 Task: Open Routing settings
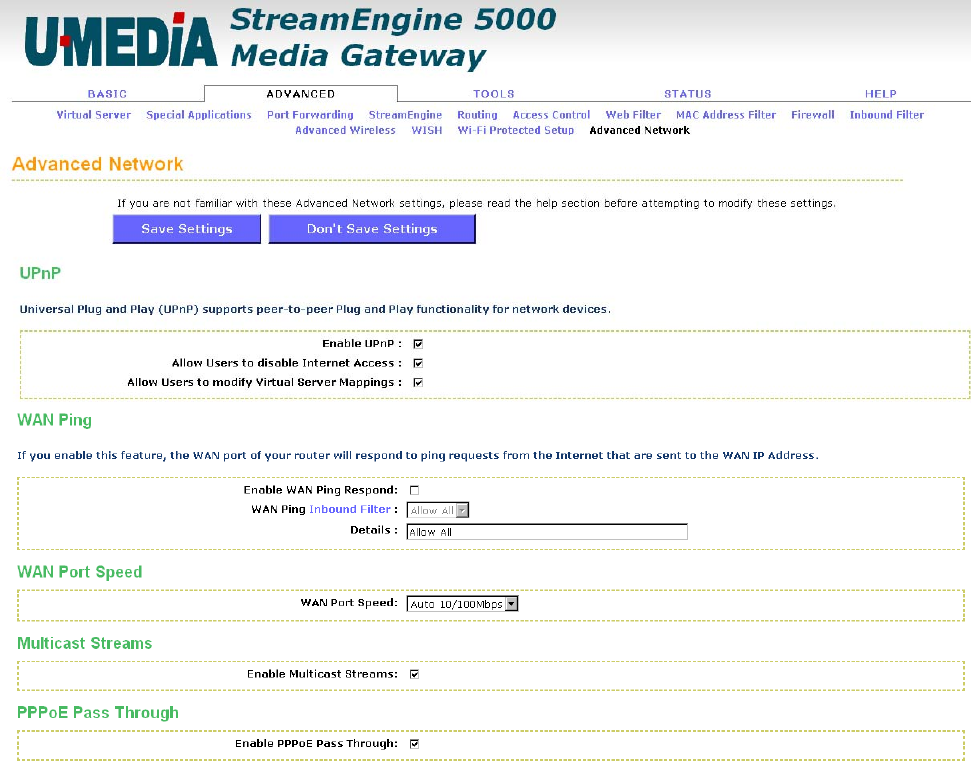[477, 115]
